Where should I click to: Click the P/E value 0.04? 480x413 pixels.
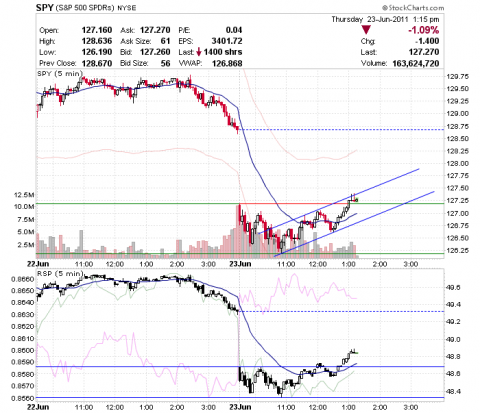coord(234,30)
